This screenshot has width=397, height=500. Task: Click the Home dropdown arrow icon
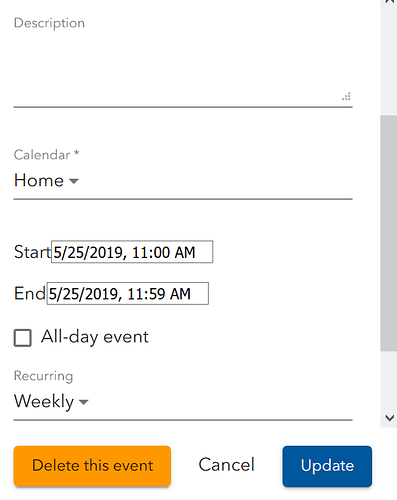[x=74, y=181]
